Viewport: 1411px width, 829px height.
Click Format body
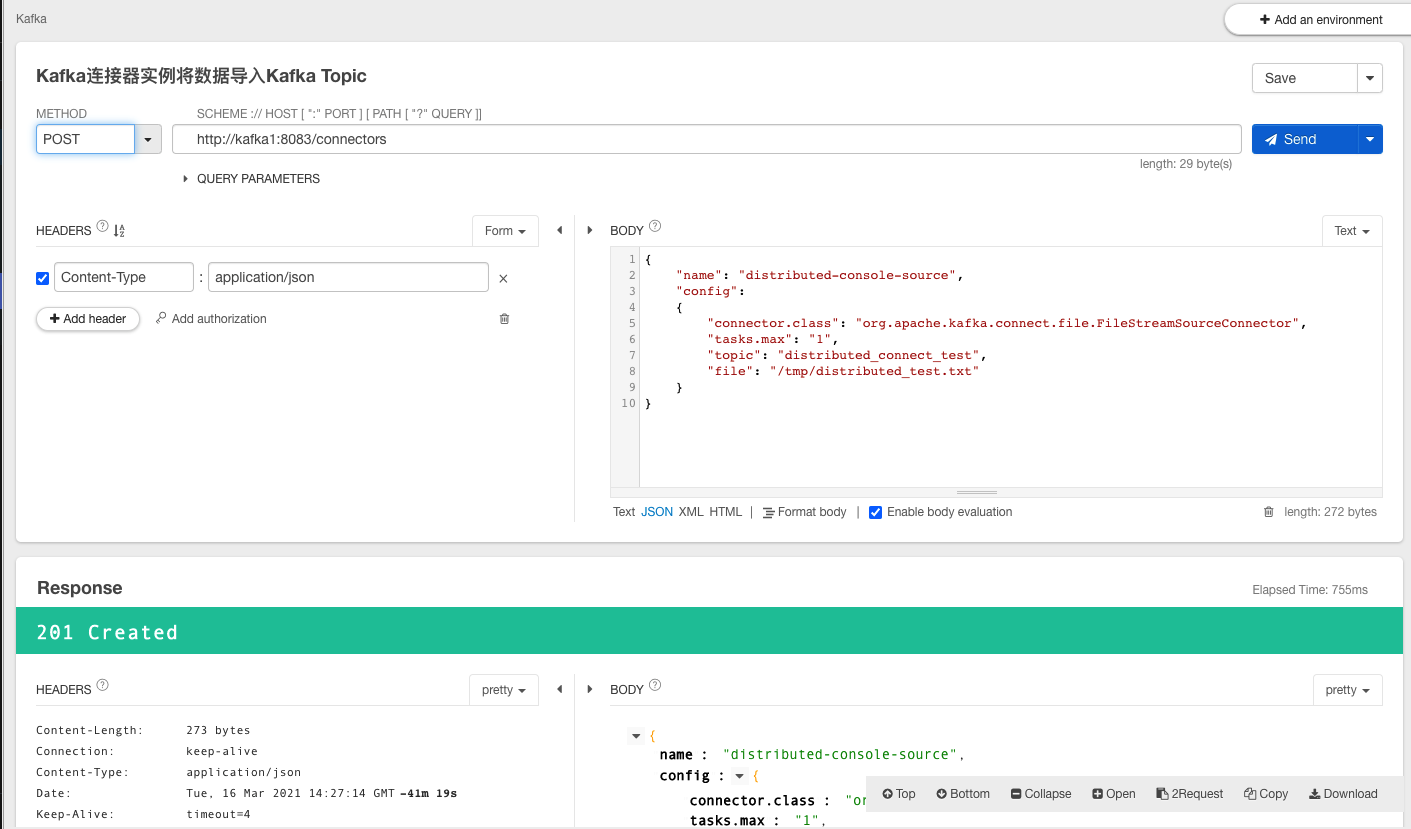804,512
